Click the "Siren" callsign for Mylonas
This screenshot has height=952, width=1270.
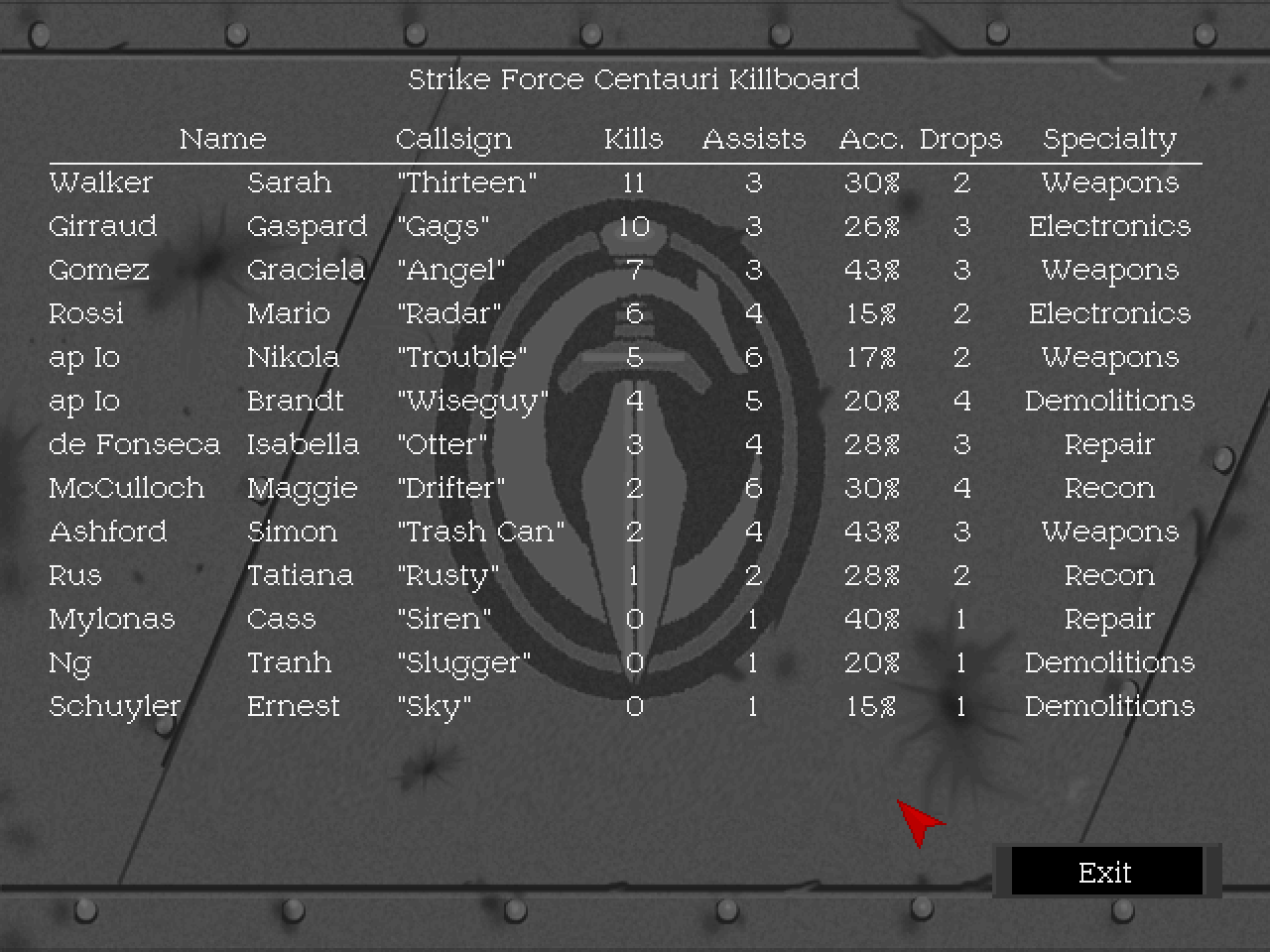point(444,619)
